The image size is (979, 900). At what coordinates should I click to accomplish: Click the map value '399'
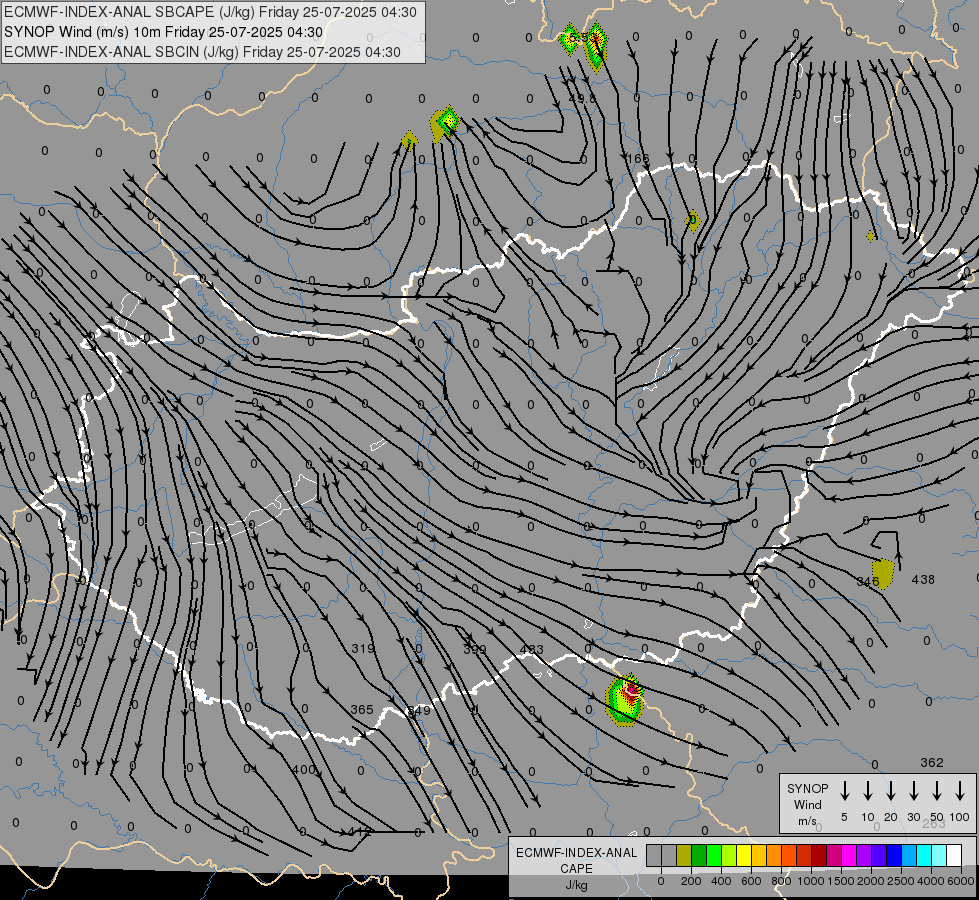[x=475, y=650]
